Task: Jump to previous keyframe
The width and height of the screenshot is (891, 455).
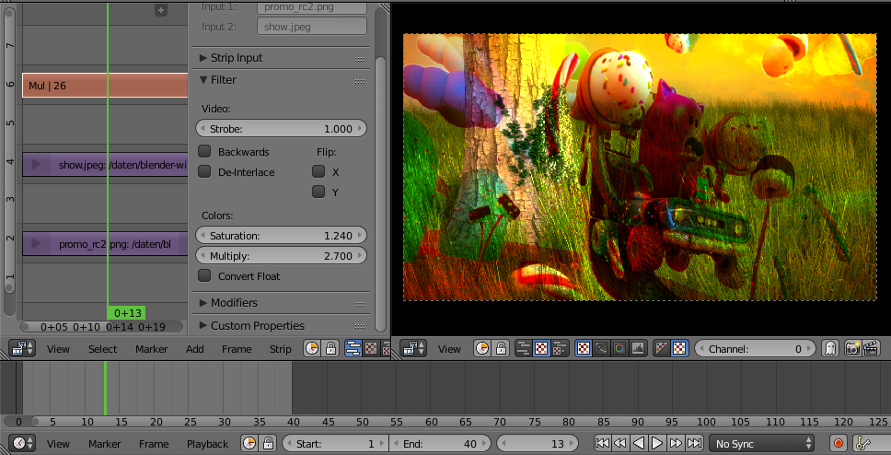Action: coord(621,444)
